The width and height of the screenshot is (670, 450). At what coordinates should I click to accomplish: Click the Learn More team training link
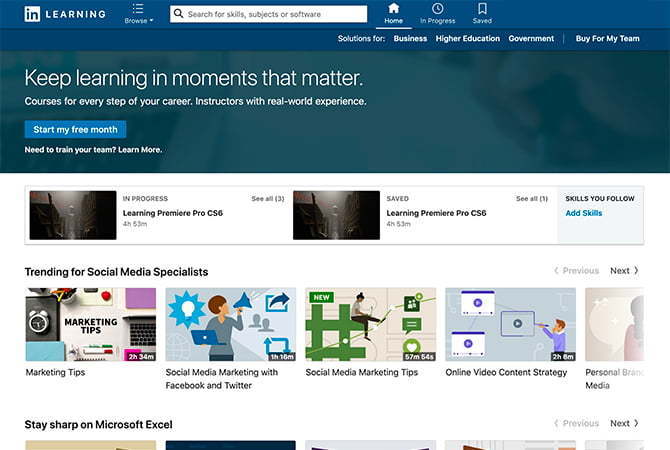tap(140, 150)
